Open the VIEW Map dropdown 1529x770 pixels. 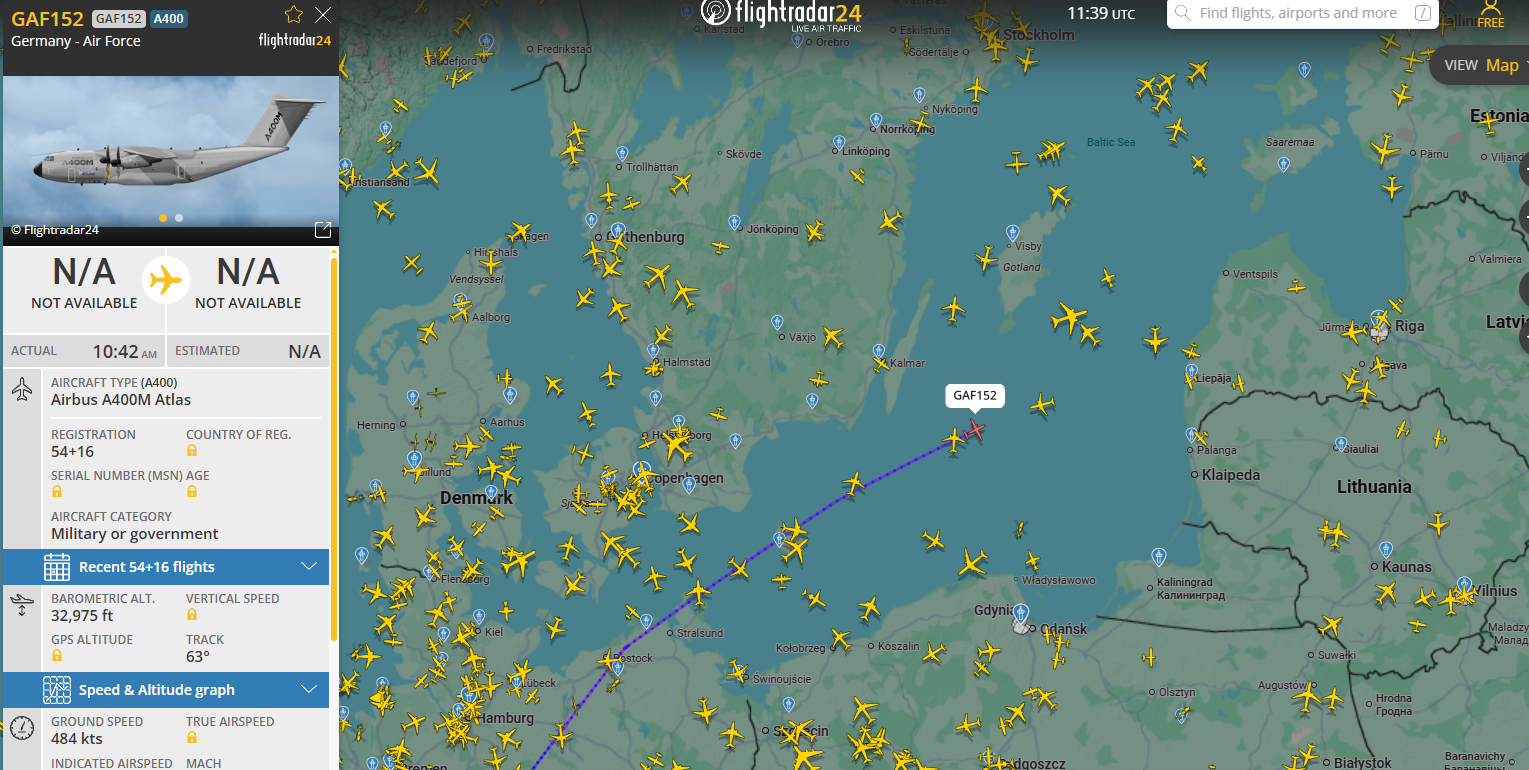point(1482,65)
